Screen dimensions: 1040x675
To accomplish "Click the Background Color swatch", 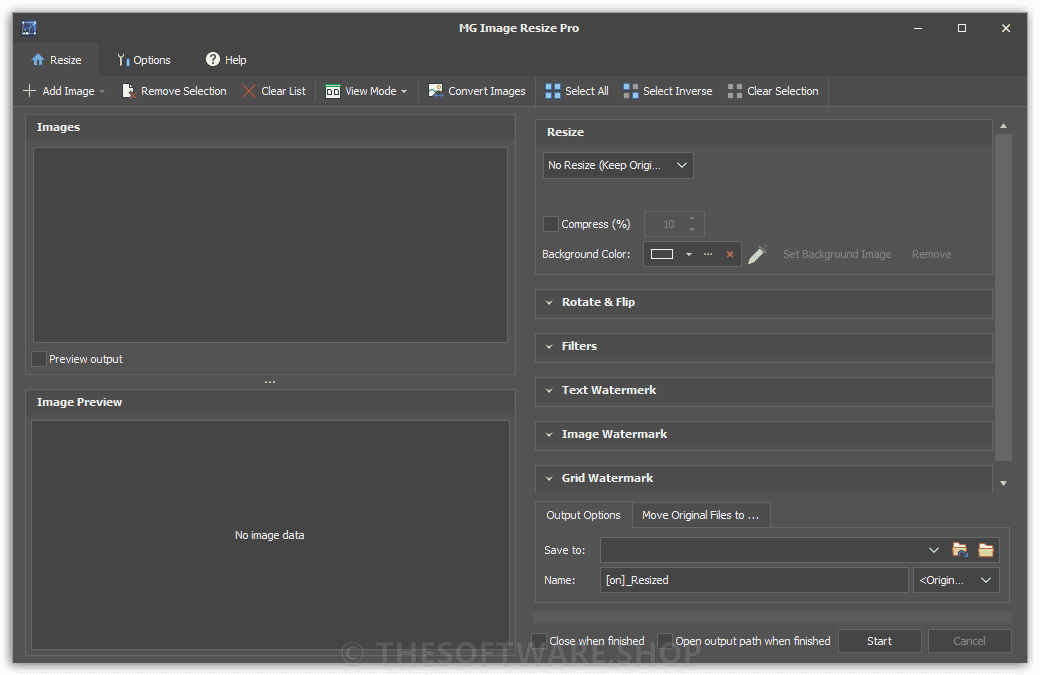I will click(662, 254).
